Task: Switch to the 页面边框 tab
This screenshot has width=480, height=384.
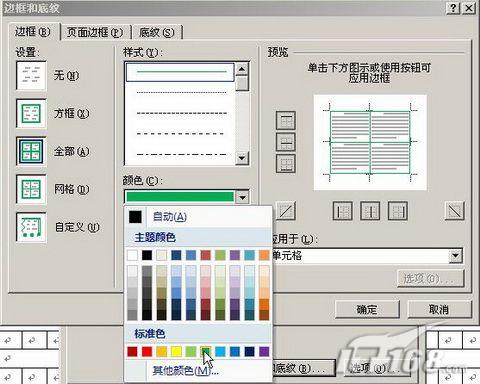Action: tap(95, 32)
